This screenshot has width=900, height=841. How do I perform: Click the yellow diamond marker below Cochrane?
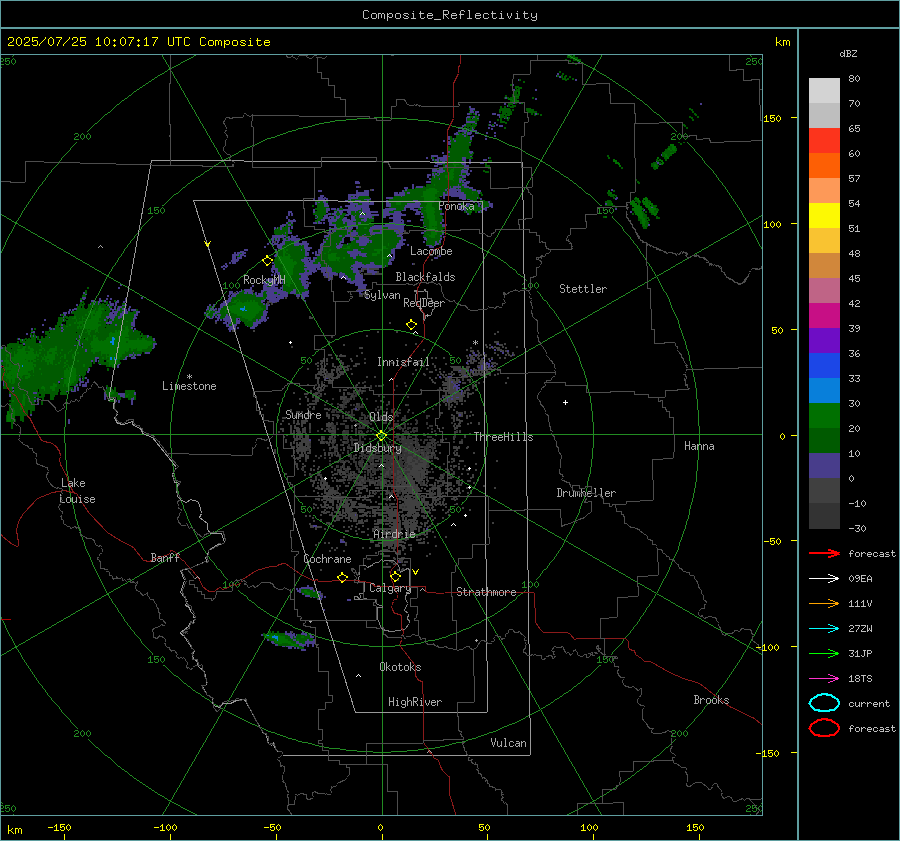click(x=343, y=577)
